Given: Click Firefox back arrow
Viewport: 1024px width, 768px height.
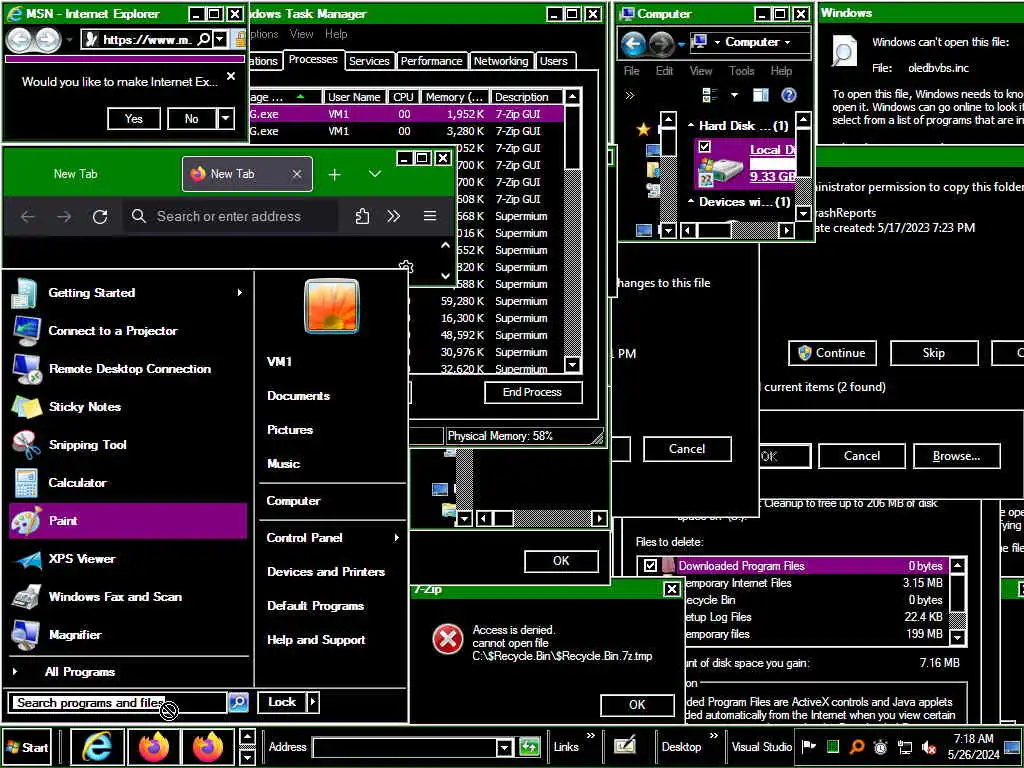Looking at the screenshot, I should (27, 216).
